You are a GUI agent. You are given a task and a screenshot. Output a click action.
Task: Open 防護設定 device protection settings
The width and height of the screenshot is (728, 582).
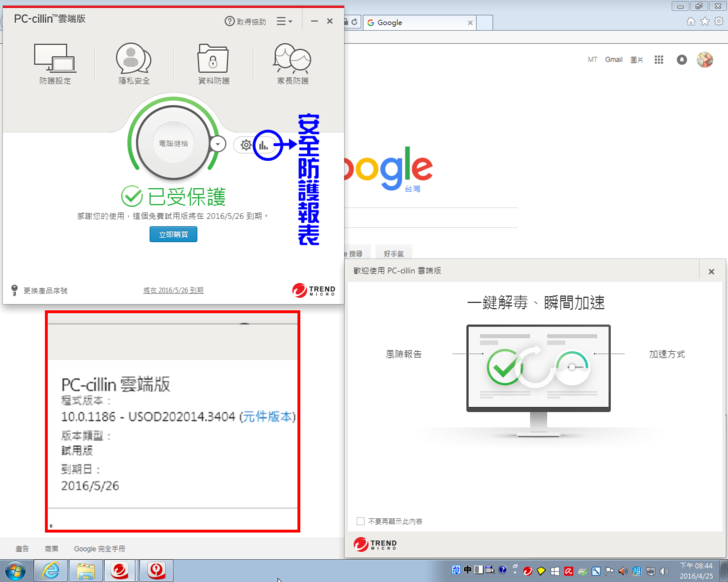(55, 64)
